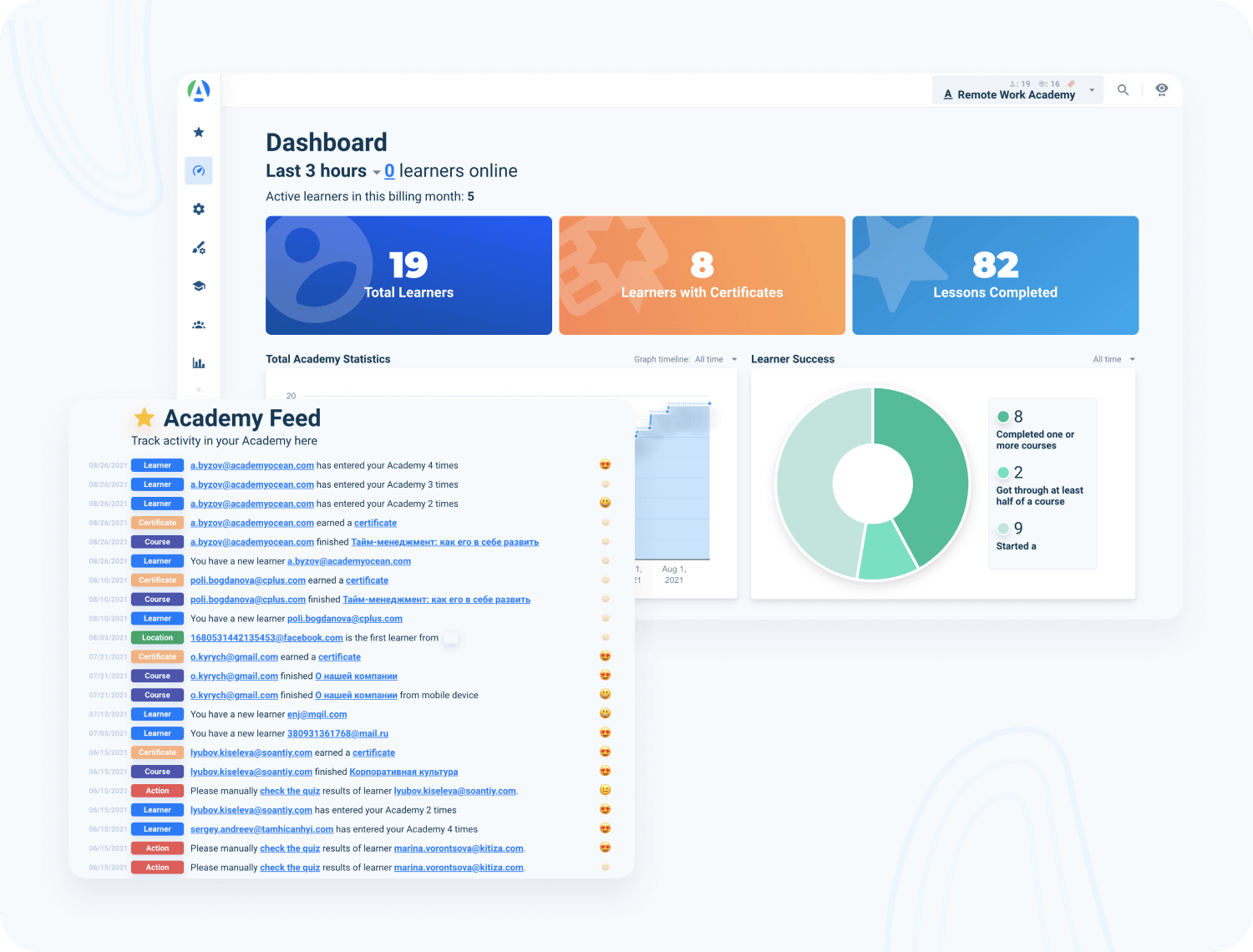Click the search magnifier icon
The width and height of the screenshot is (1253, 952).
pyautogui.click(x=1123, y=90)
